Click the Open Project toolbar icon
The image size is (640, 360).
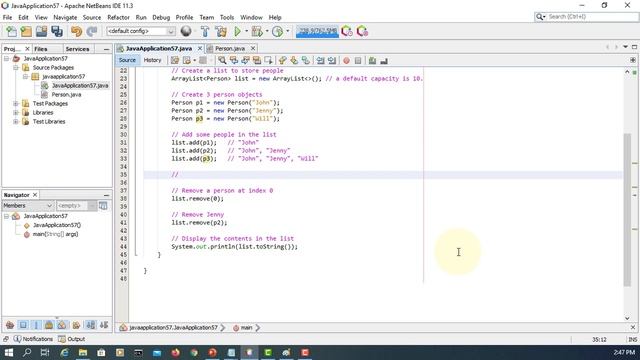(41, 31)
